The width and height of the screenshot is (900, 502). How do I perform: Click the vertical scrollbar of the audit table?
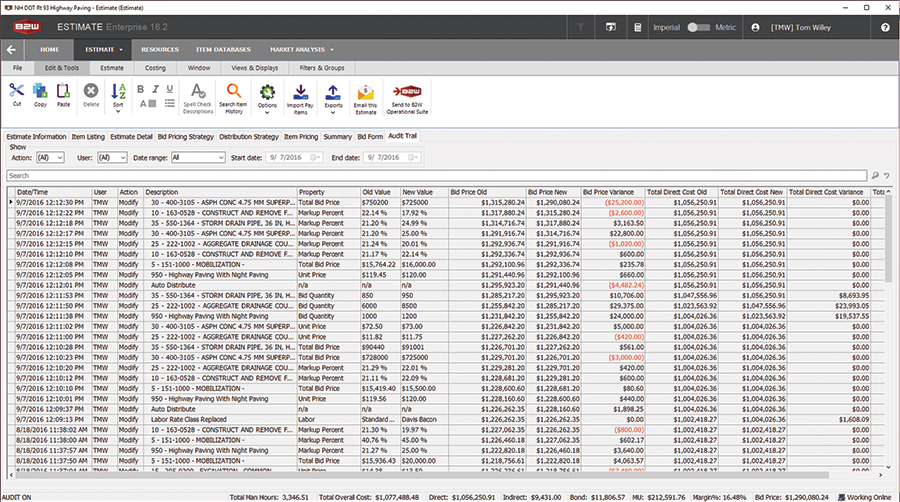(889, 241)
